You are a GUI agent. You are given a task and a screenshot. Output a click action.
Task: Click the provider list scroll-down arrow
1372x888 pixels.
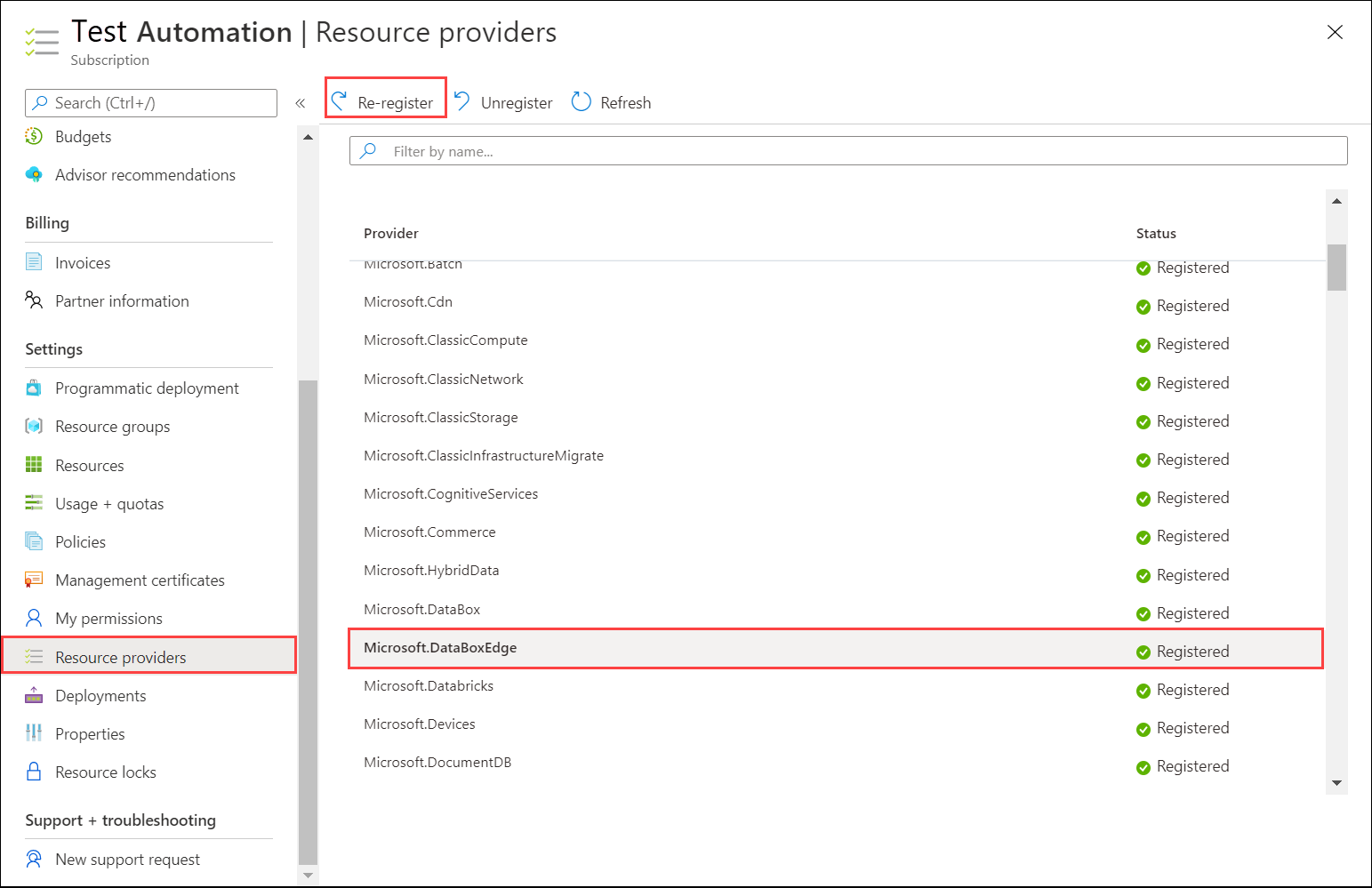click(x=1337, y=782)
